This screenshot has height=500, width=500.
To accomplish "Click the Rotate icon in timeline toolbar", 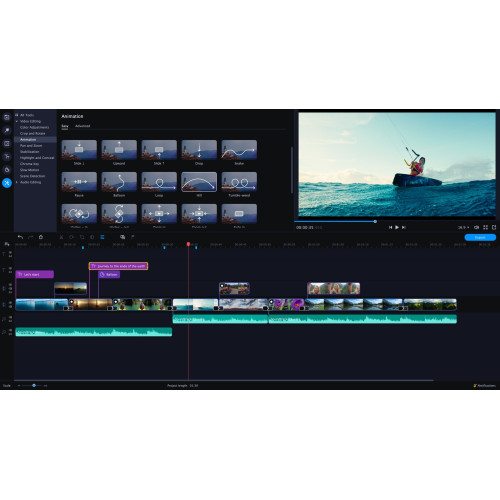I will [x=71, y=237].
